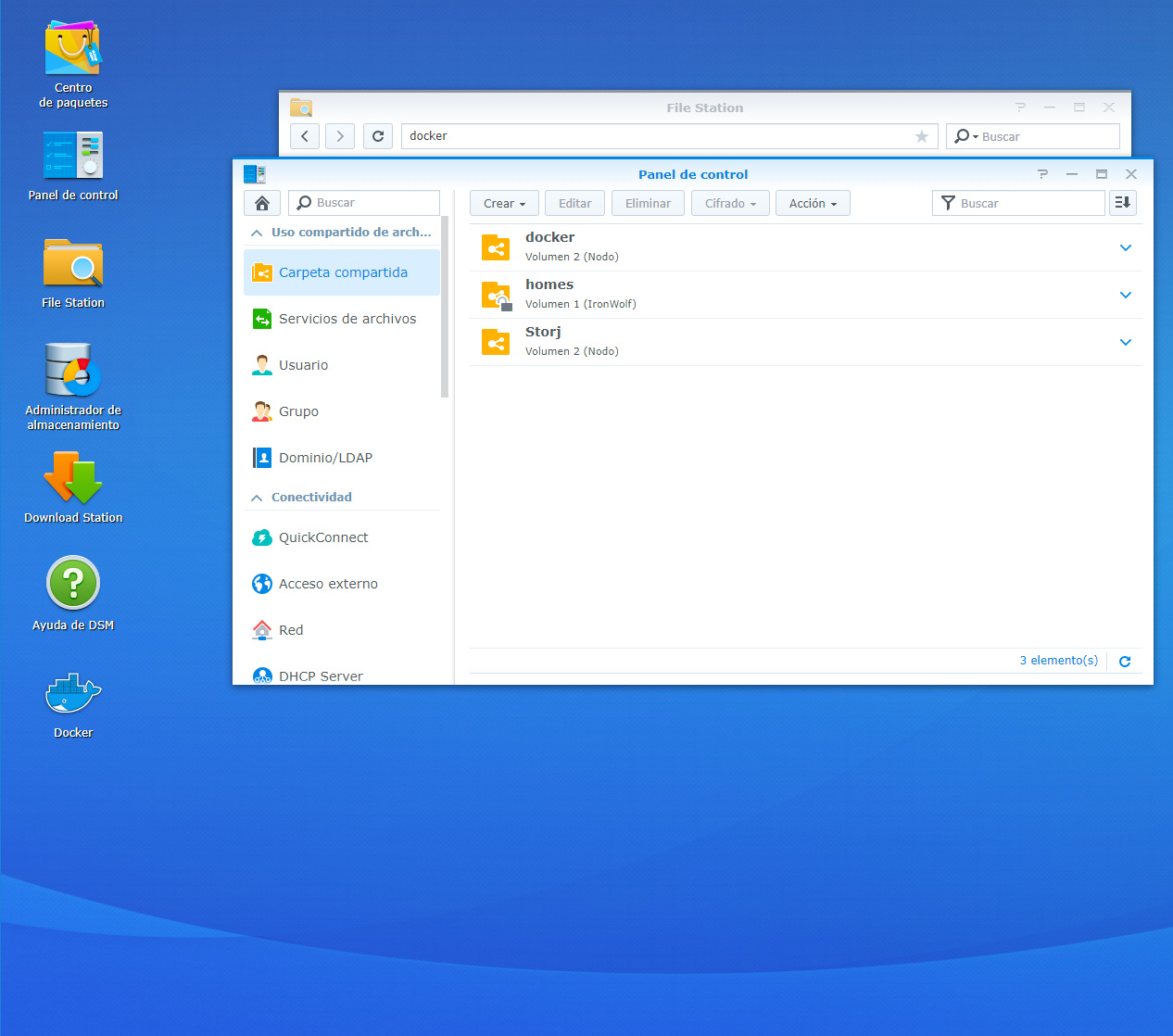Click the docker shared folder icon

pyautogui.click(x=496, y=247)
